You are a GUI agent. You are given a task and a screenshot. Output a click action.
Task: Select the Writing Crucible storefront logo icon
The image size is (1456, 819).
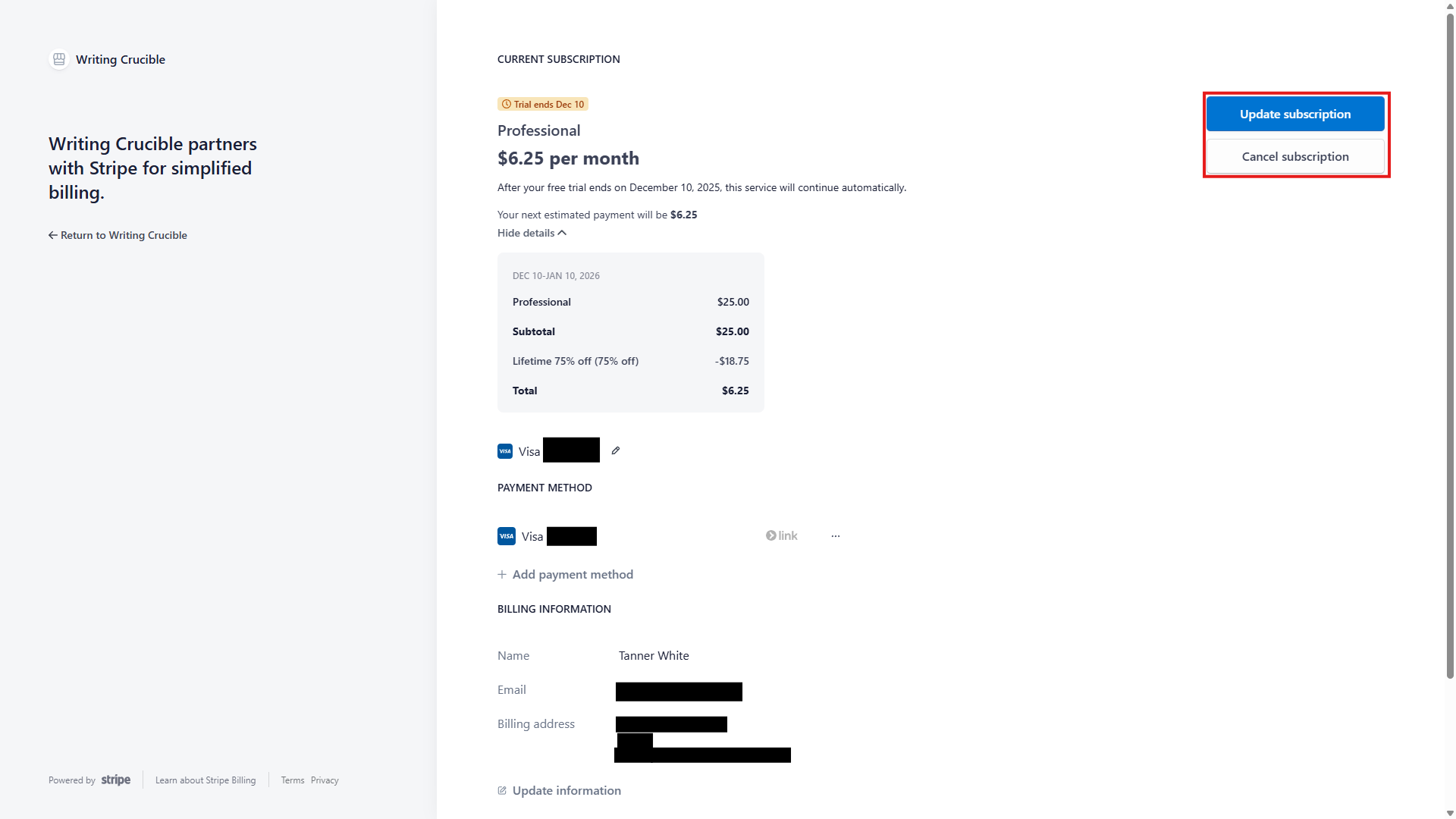pos(58,59)
